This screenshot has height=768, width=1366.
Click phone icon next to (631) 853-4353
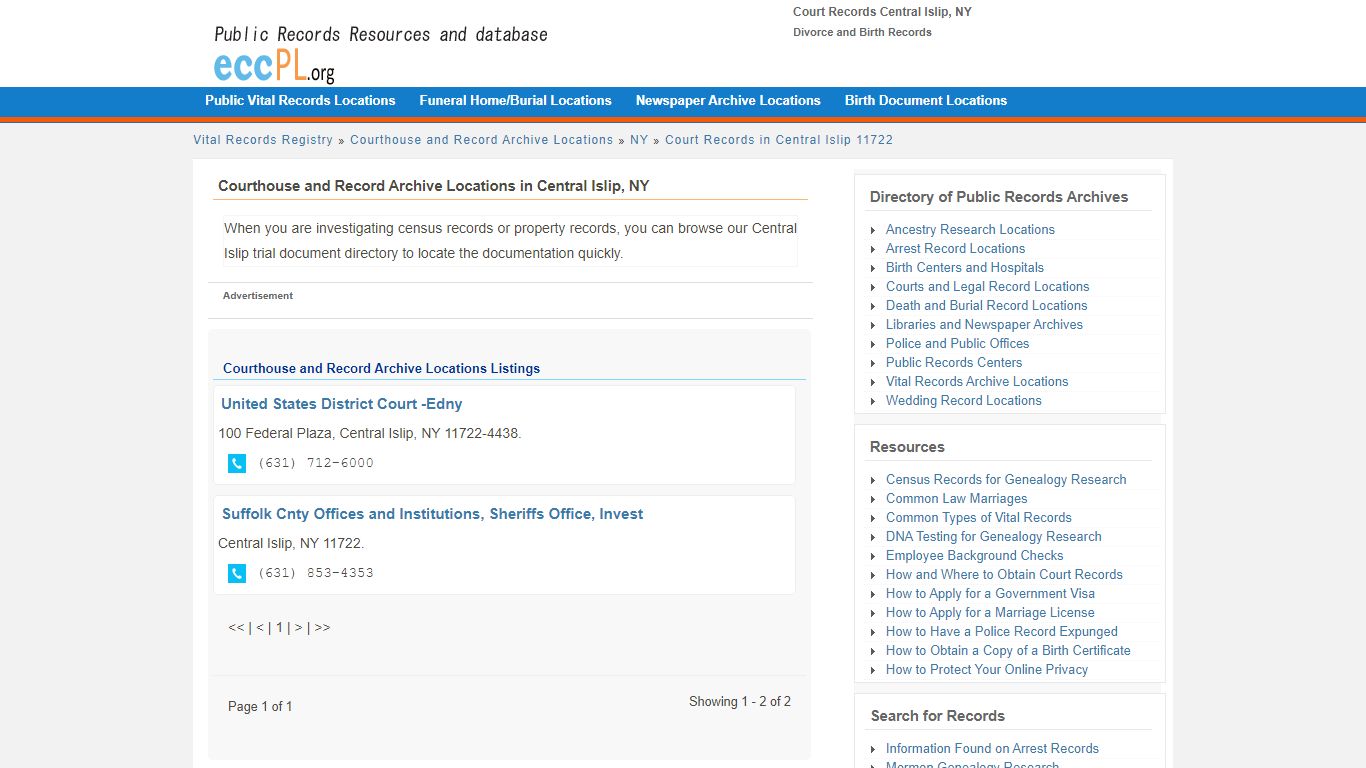[x=237, y=573]
